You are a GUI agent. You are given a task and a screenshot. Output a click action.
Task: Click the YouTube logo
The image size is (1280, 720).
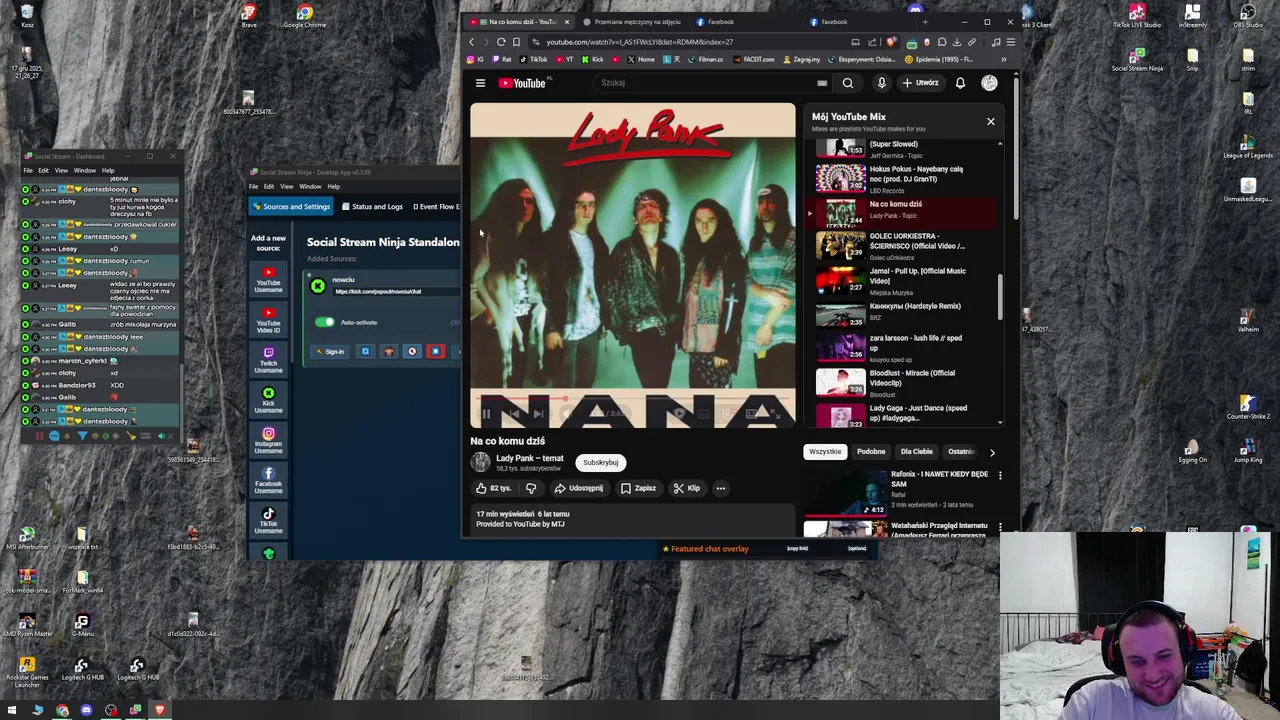(522, 83)
